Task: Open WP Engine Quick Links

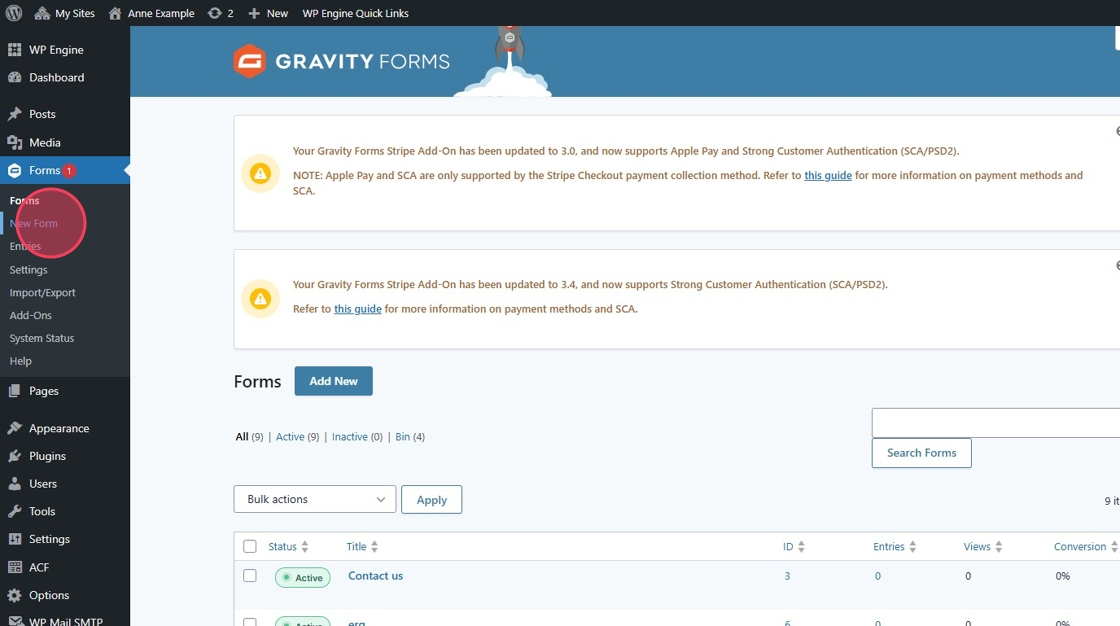Action: tap(355, 13)
